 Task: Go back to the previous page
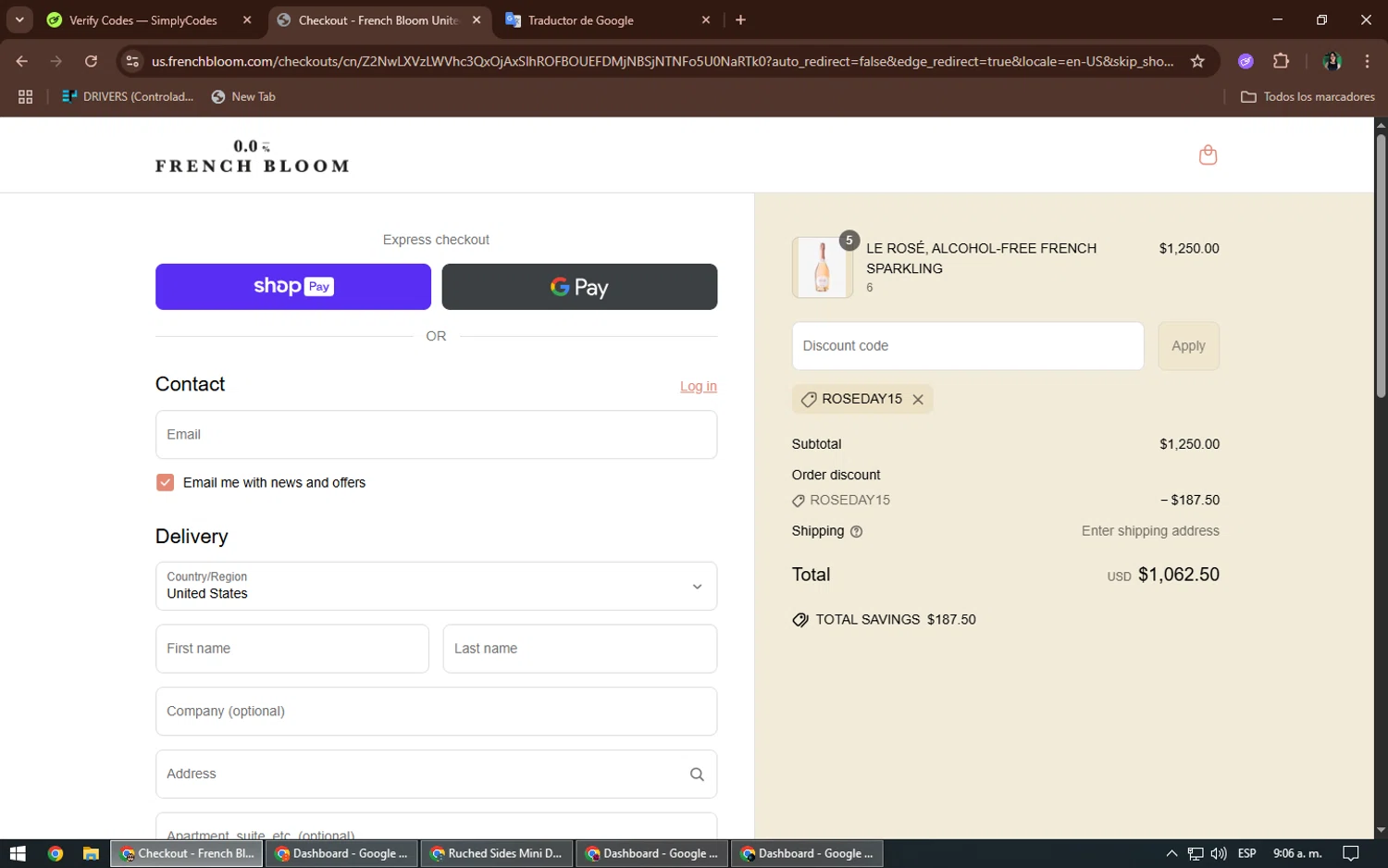point(22,61)
